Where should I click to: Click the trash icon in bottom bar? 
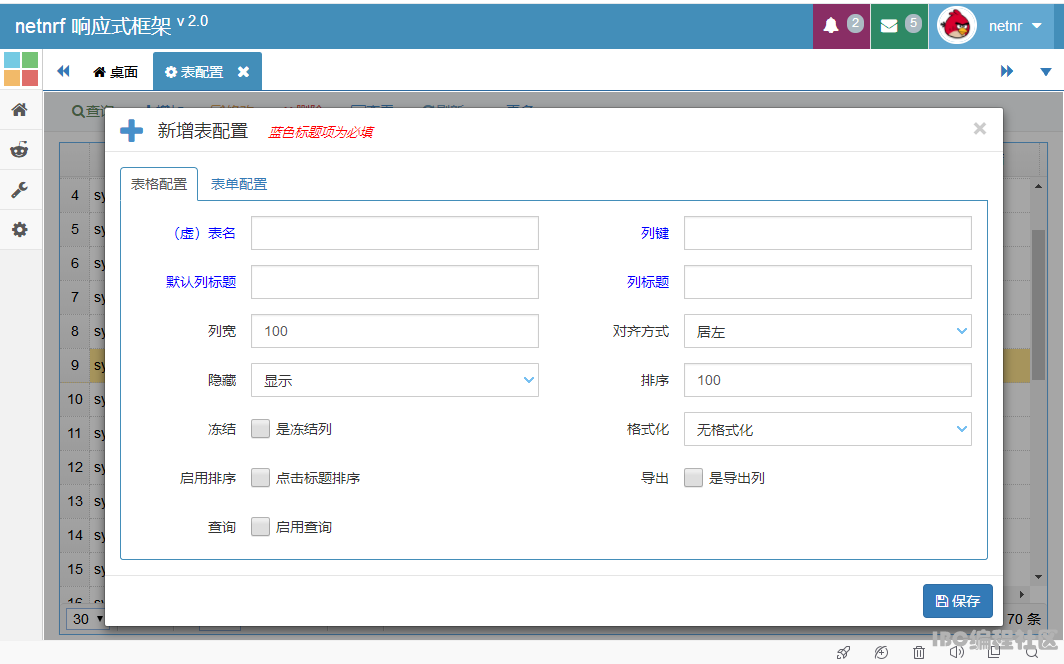[x=919, y=652]
